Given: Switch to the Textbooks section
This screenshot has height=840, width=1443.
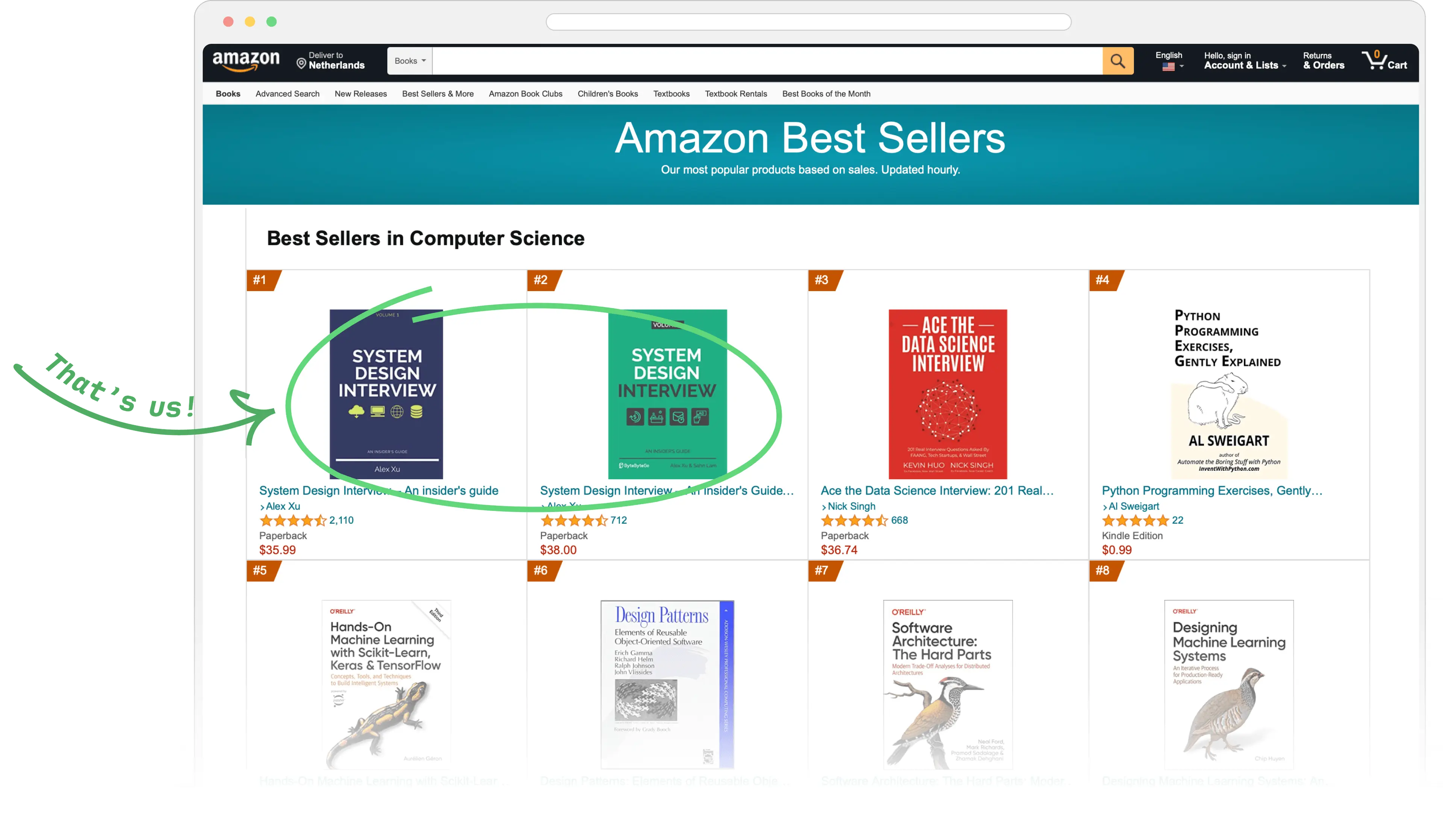Looking at the screenshot, I should coord(671,94).
